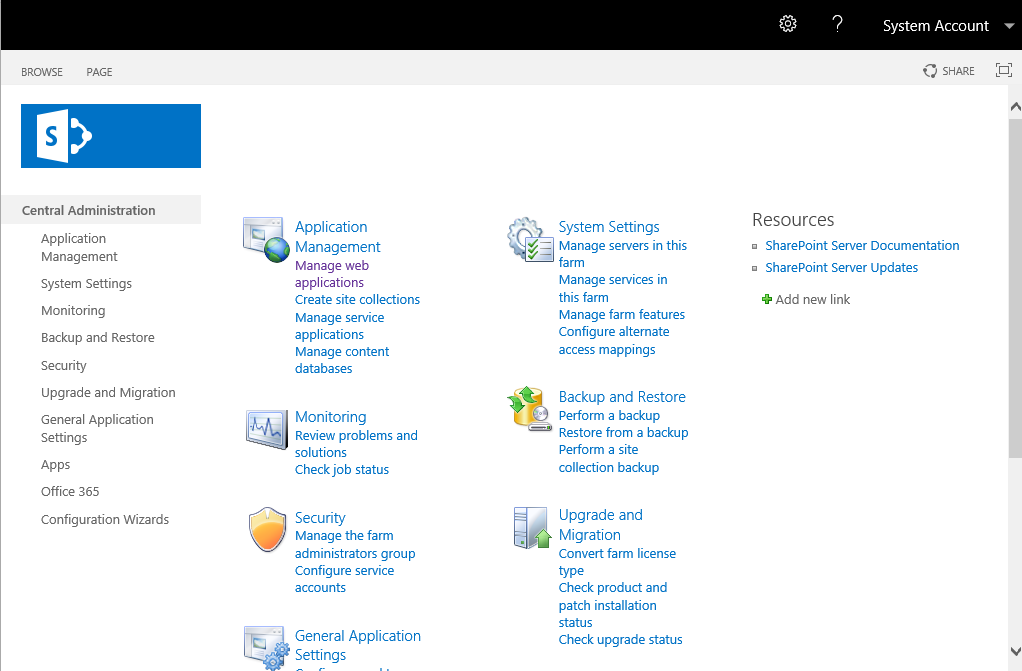Click the vertical scrollbar thumb
1022x671 pixels.
(x=1015, y=288)
